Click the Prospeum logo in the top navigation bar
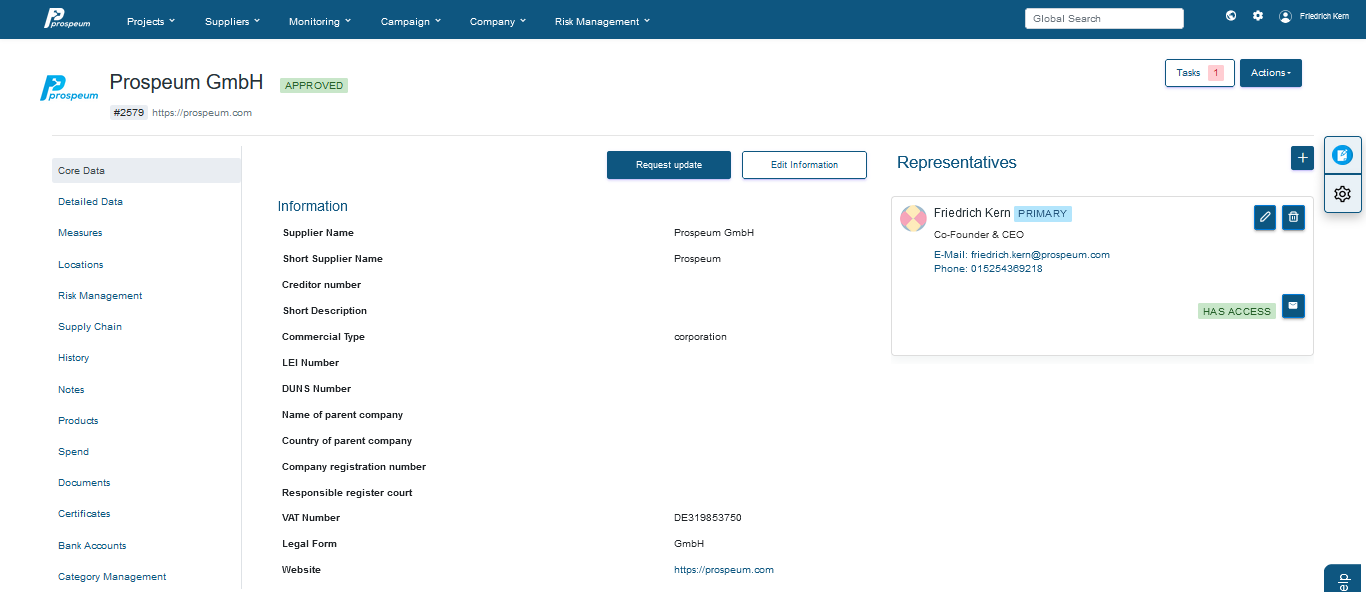The width and height of the screenshot is (1366, 592). (67, 19)
